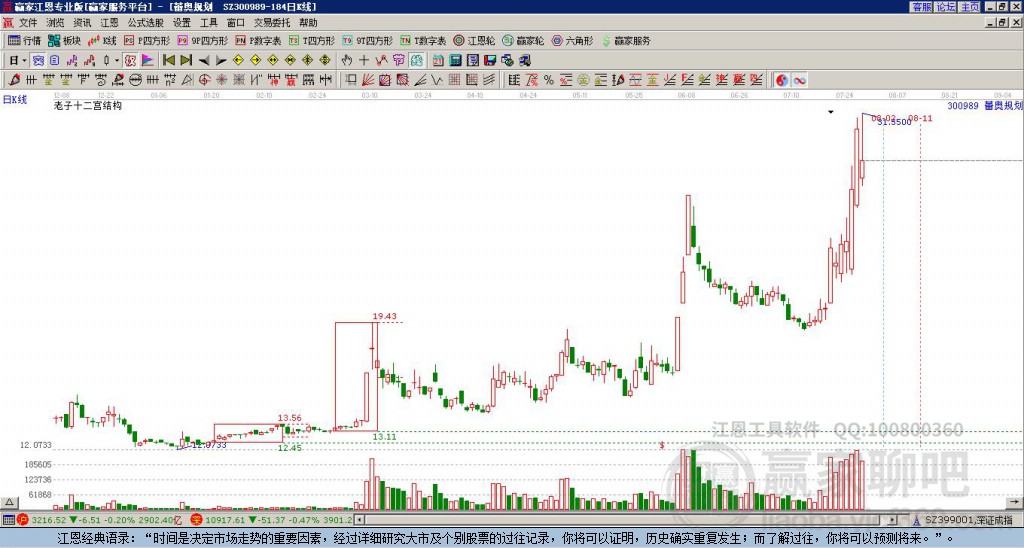Open the 窗口 menu
This screenshot has height=548, width=1024.
pyautogui.click(x=236, y=23)
